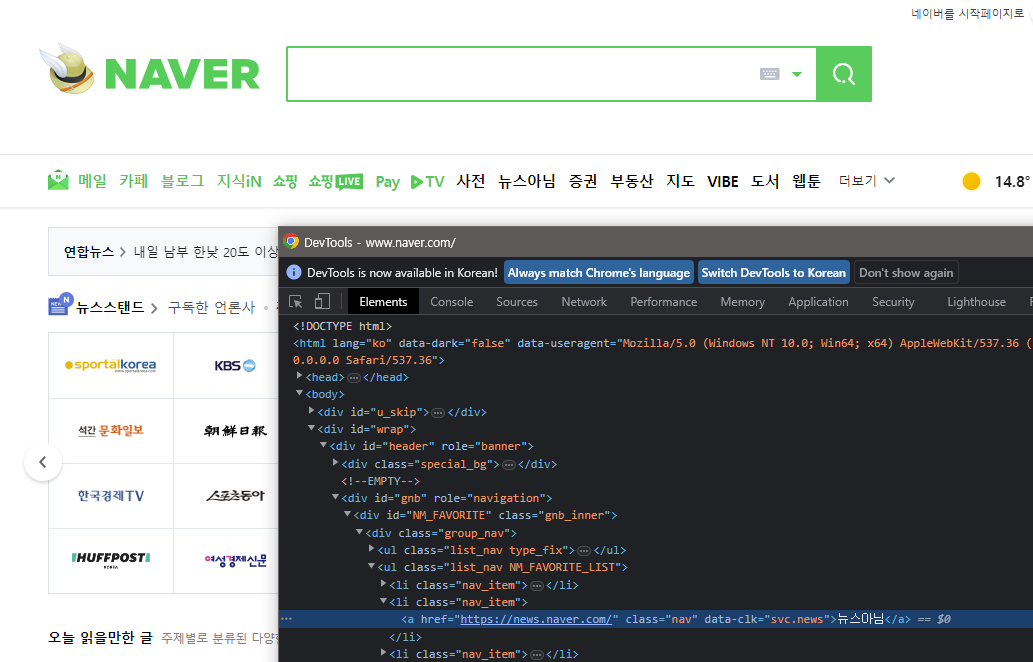Expand the div id u_skip node

[x=311, y=411]
